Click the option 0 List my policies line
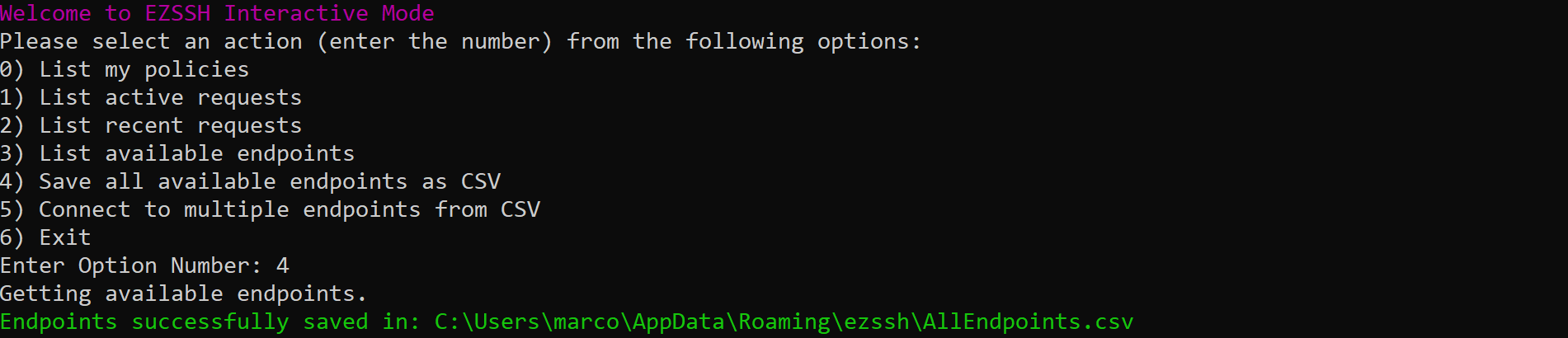 [125, 70]
